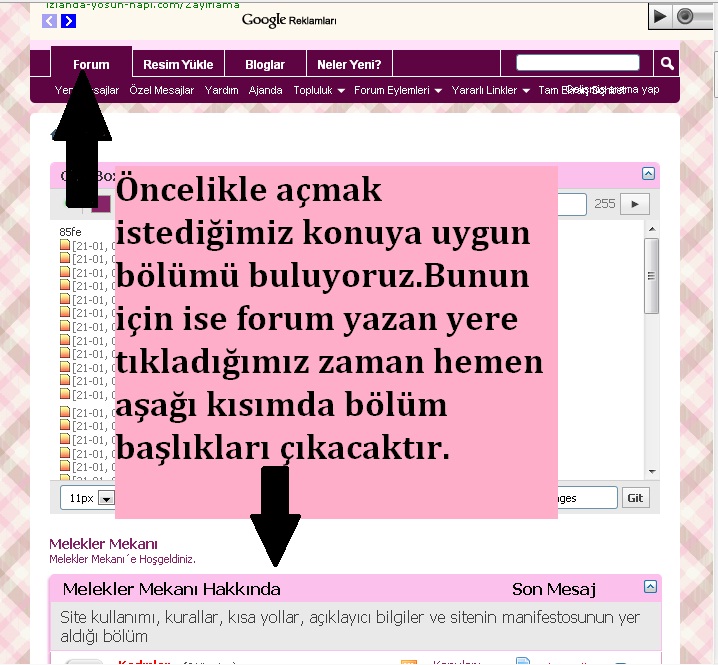Click the next ad arrow icon
This screenshot has width=718, height=665.
(x=69, y=20)
